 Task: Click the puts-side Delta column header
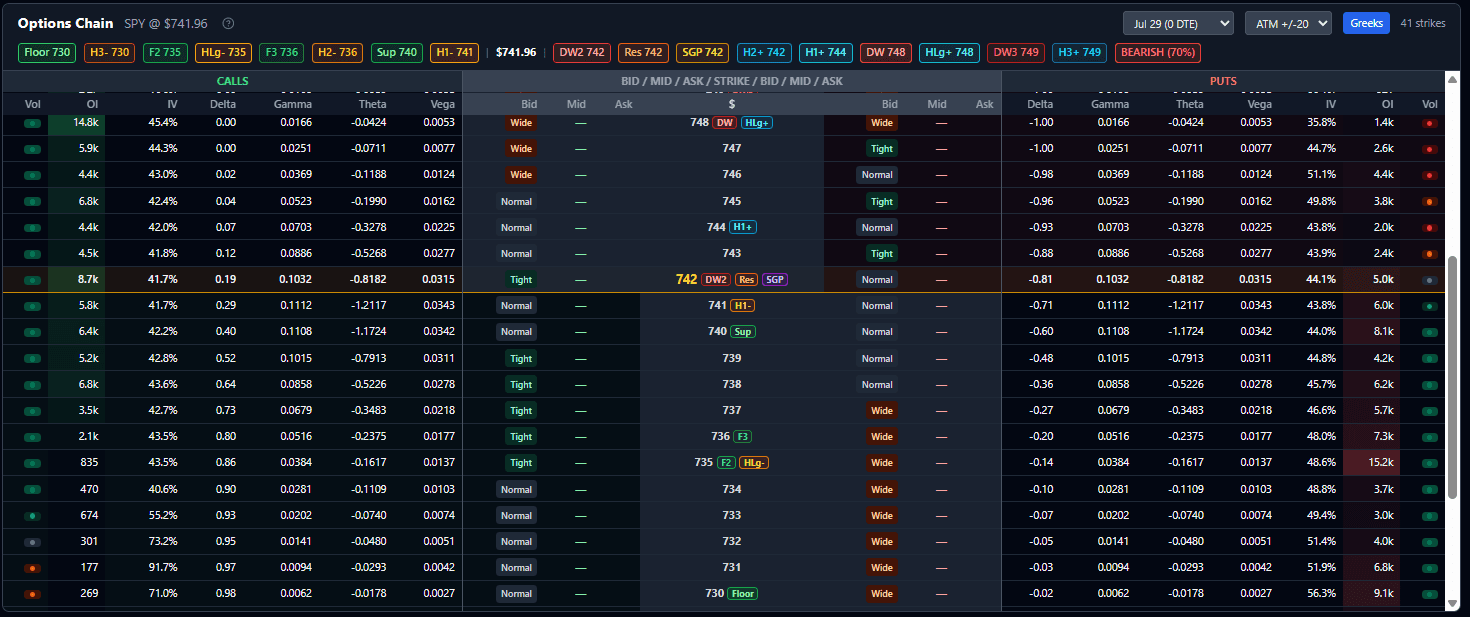(x=1040, y=104)
